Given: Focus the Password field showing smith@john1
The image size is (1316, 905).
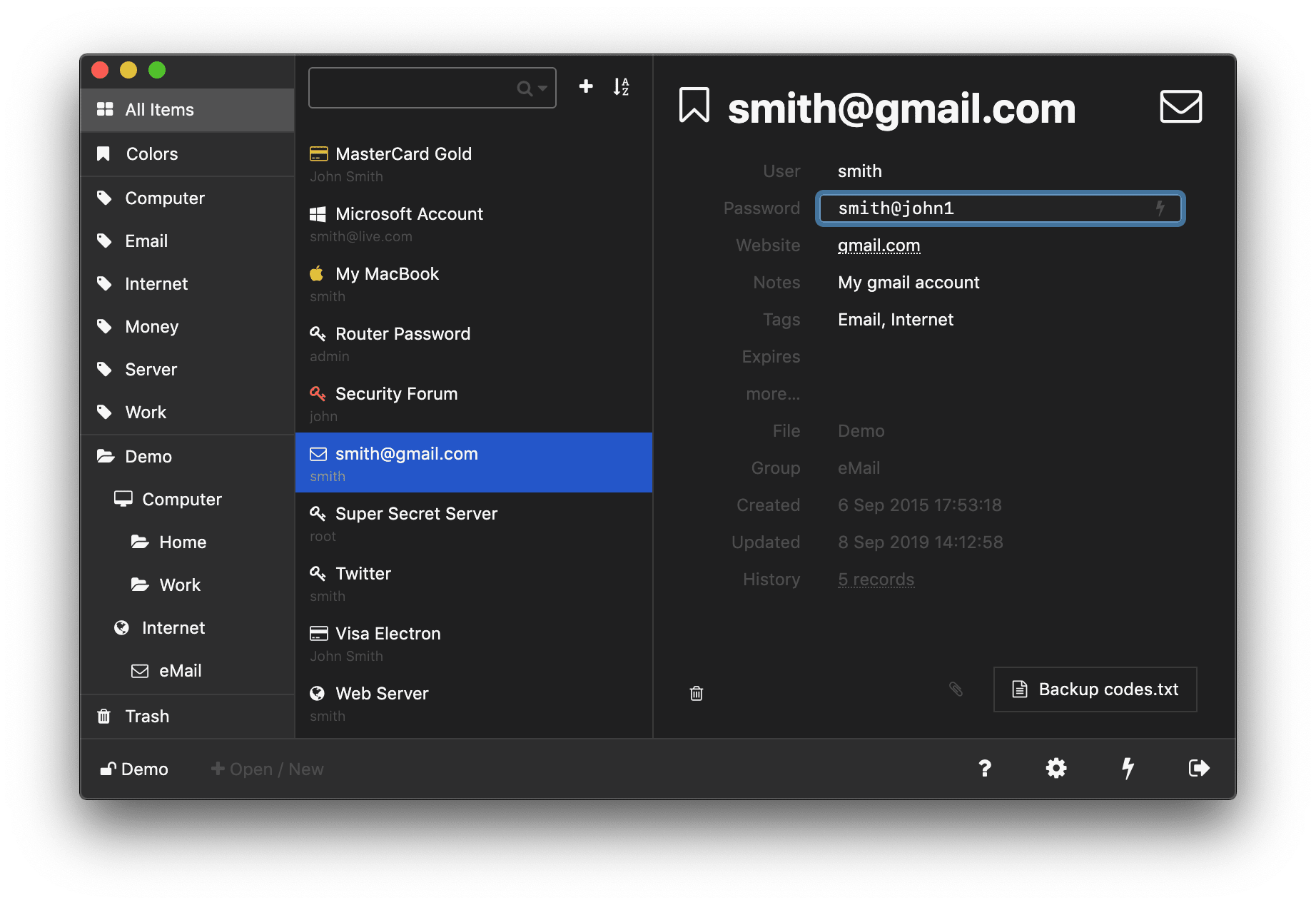Looking at the screenshot, I should (x=1000, y=208).
